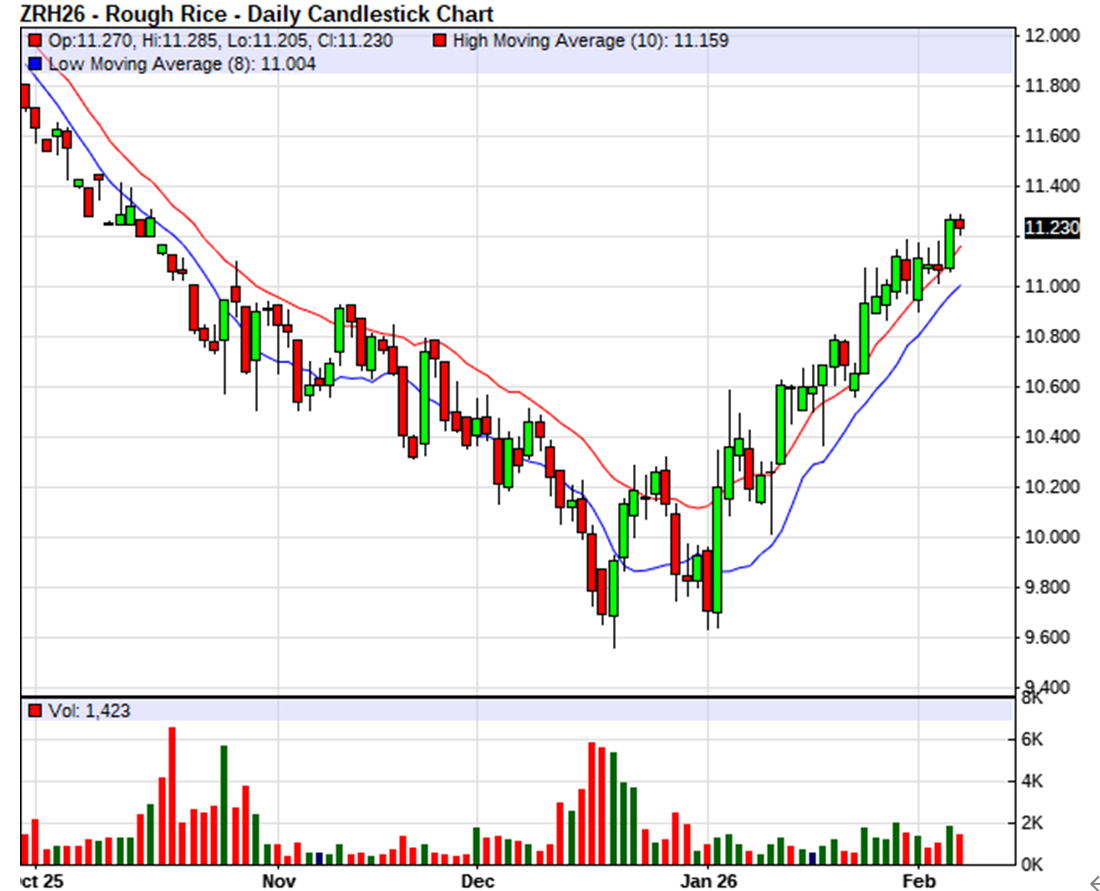Click the red OHLC legend square
The image size is (1100, 891).
(x=35, y=41)
